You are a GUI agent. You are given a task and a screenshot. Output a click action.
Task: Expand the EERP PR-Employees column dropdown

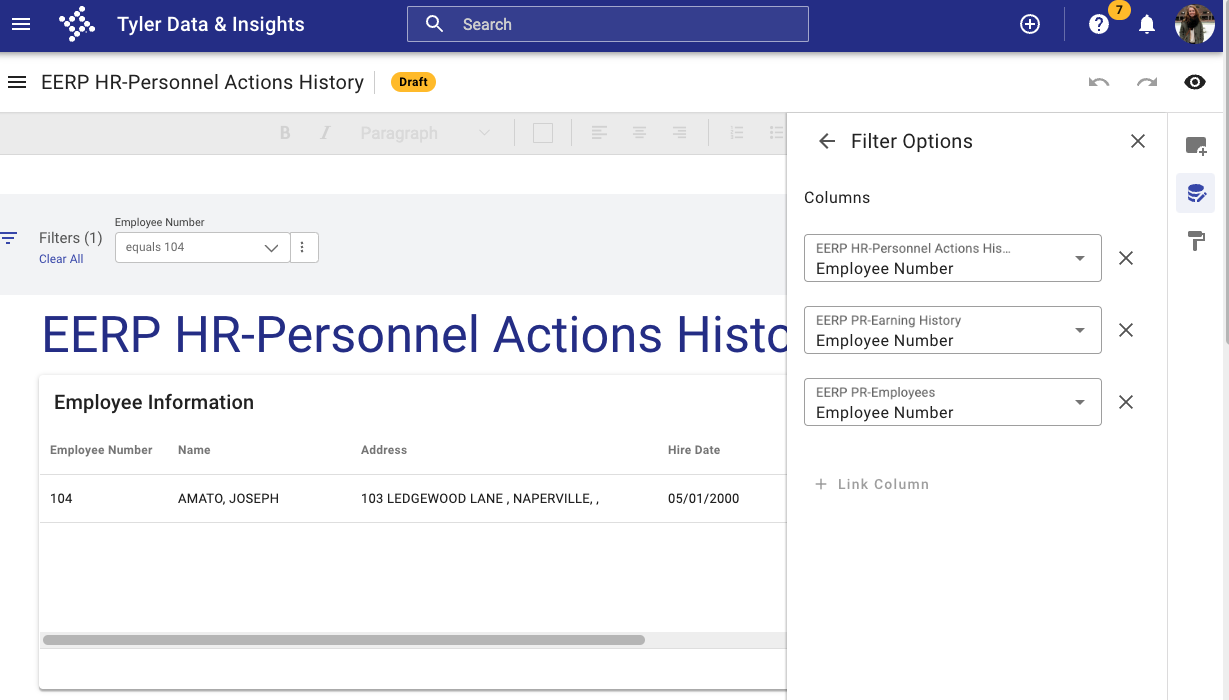click(x=953, y=402)
